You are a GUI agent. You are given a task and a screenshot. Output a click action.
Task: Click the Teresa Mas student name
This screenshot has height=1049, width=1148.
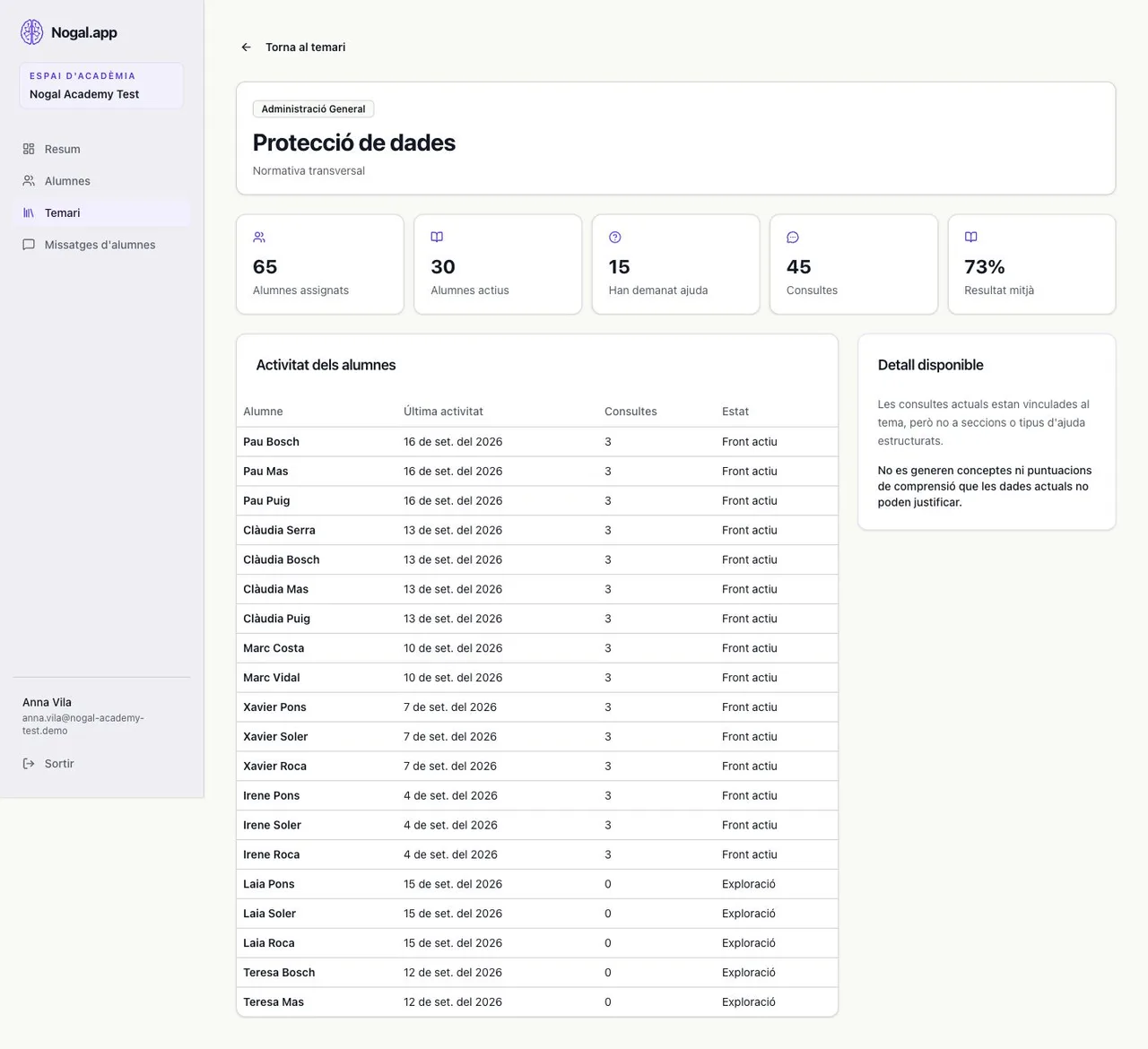click(274, 1002)
